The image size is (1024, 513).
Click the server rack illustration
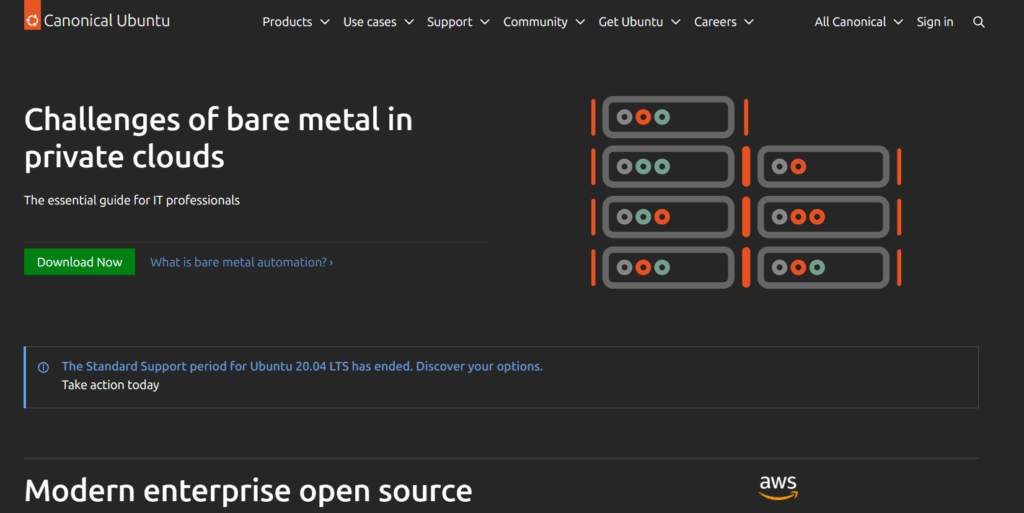[x=746, y=193]
